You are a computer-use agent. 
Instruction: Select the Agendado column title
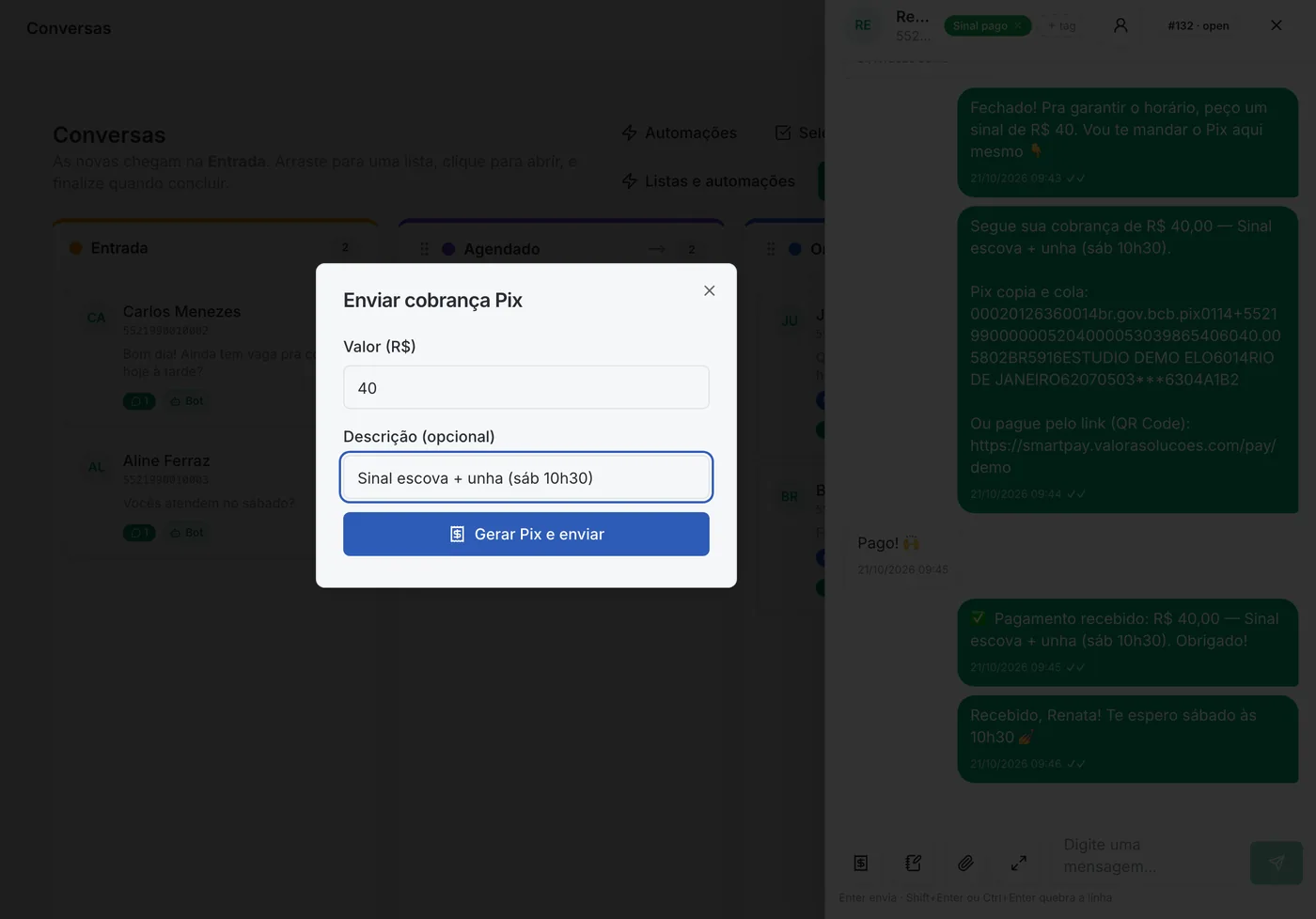pos(502,249)
